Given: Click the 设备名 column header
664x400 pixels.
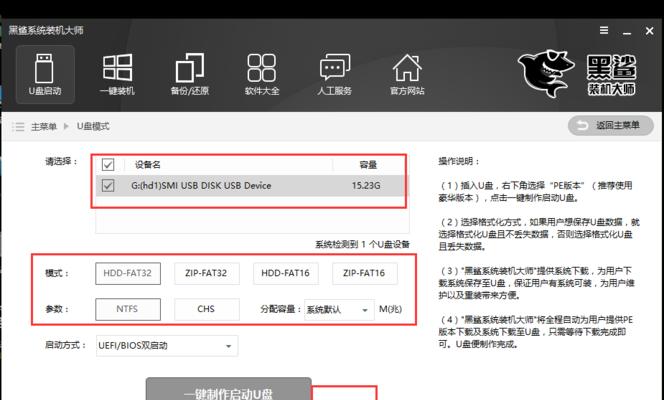Looking at the screenshot, I should coord(148,165).
